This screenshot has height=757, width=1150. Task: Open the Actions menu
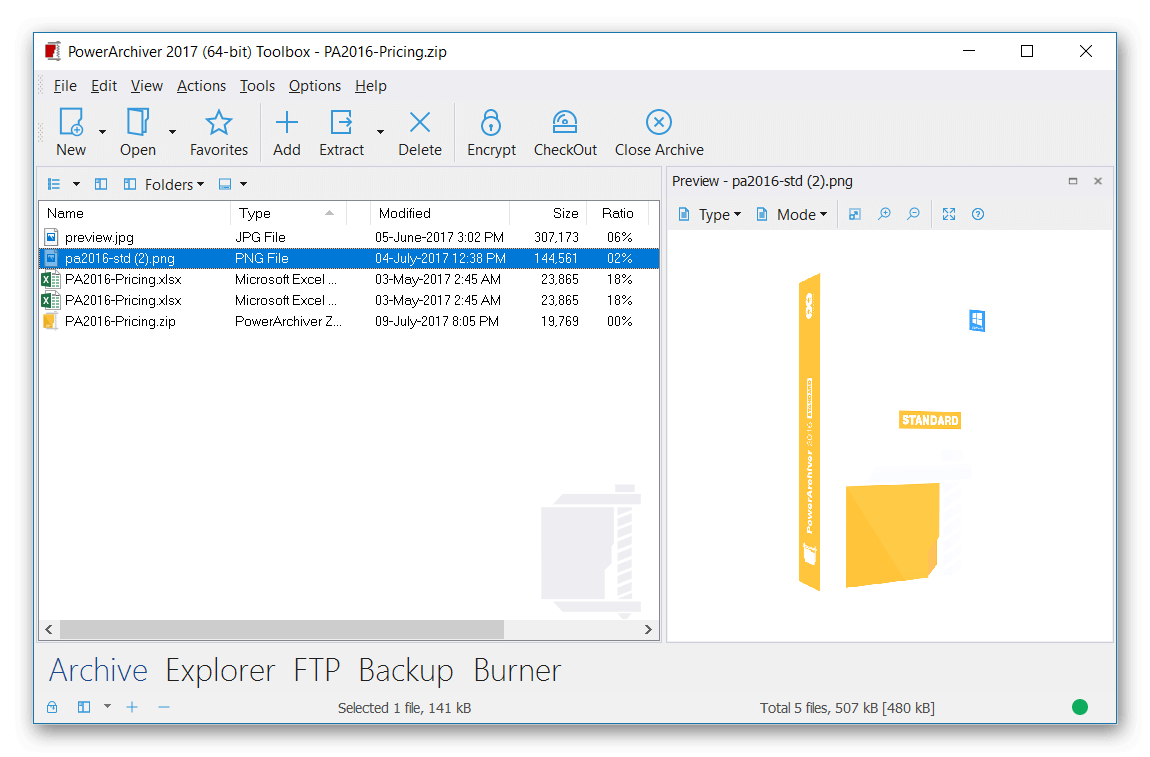point(201,86)
